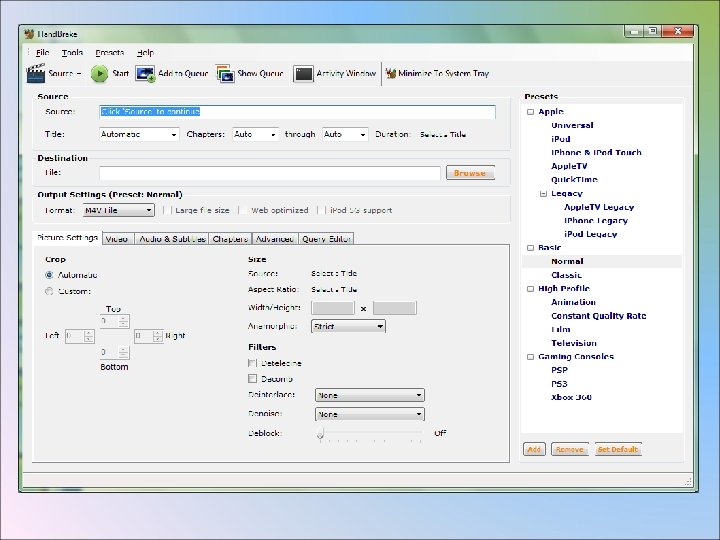Select the Xbox 360 preset
The width and height of the screenshot is (720, 540).
click(571, 397)
